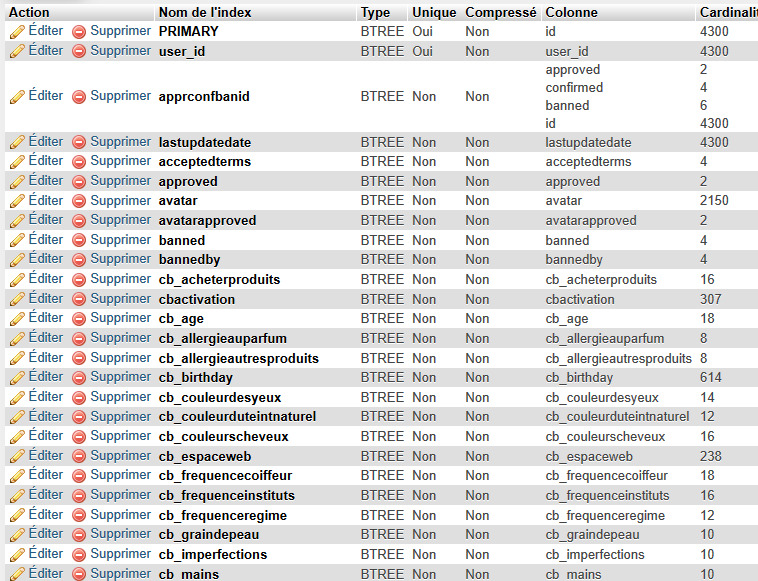Click the cb_imperfections index name
Viewport: 758px width, 581px height.
(x=213, y=554)
